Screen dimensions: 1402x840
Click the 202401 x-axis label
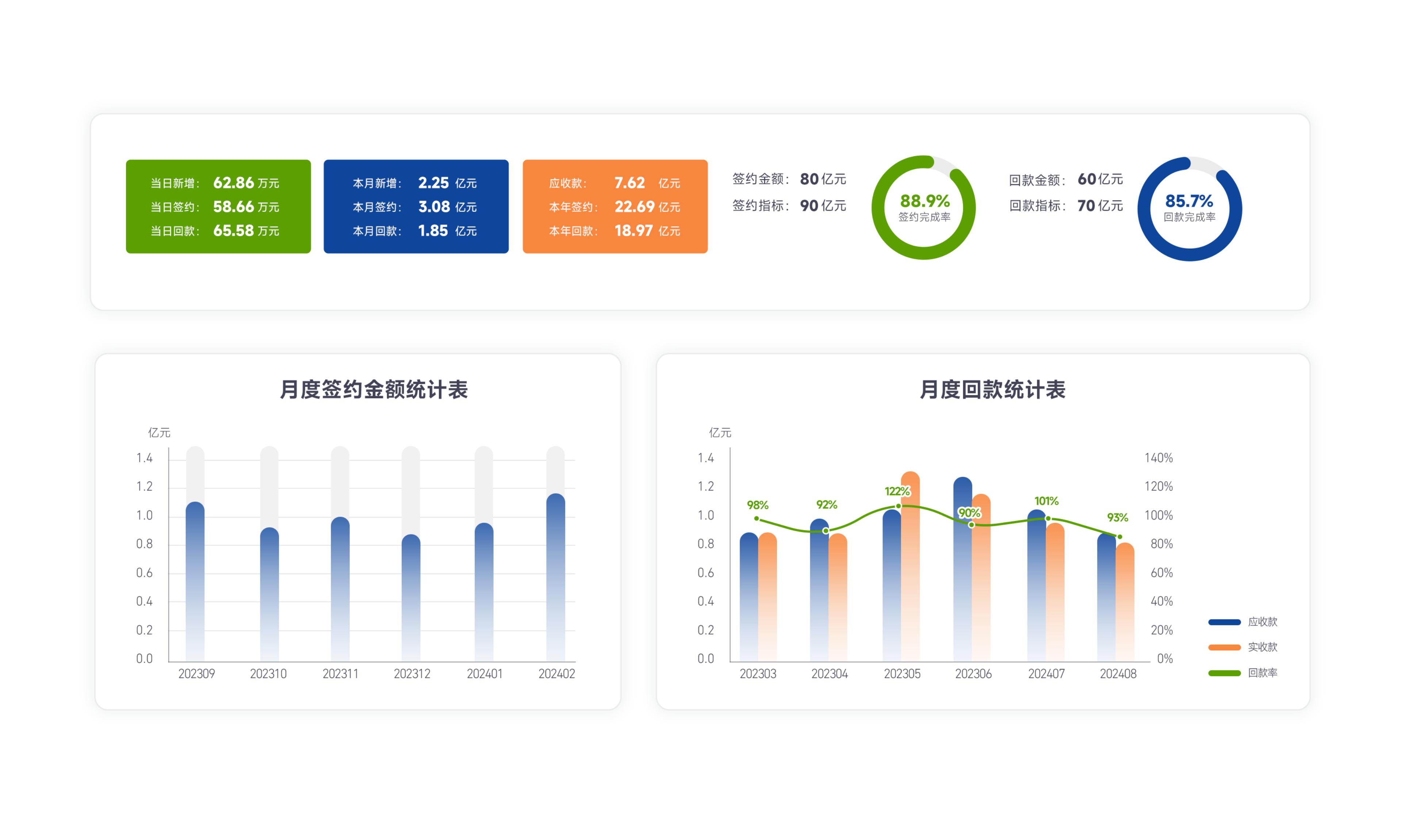tap(484, 674)
